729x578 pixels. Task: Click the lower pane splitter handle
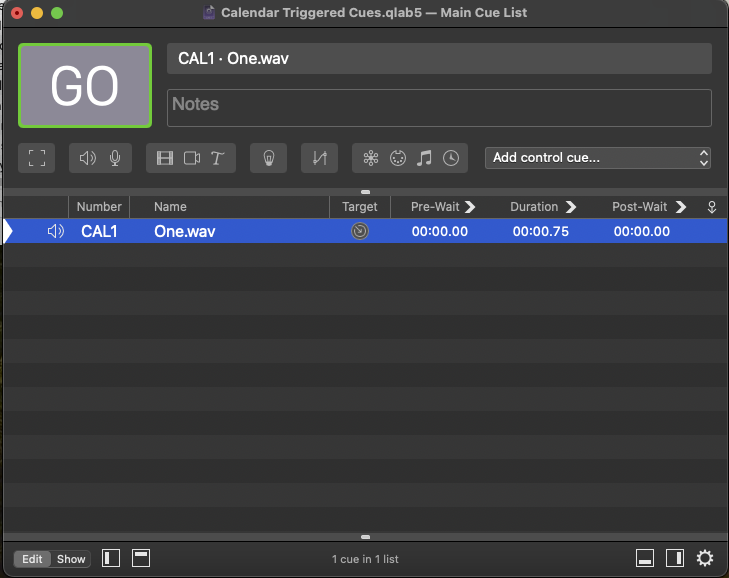(365, 537)
